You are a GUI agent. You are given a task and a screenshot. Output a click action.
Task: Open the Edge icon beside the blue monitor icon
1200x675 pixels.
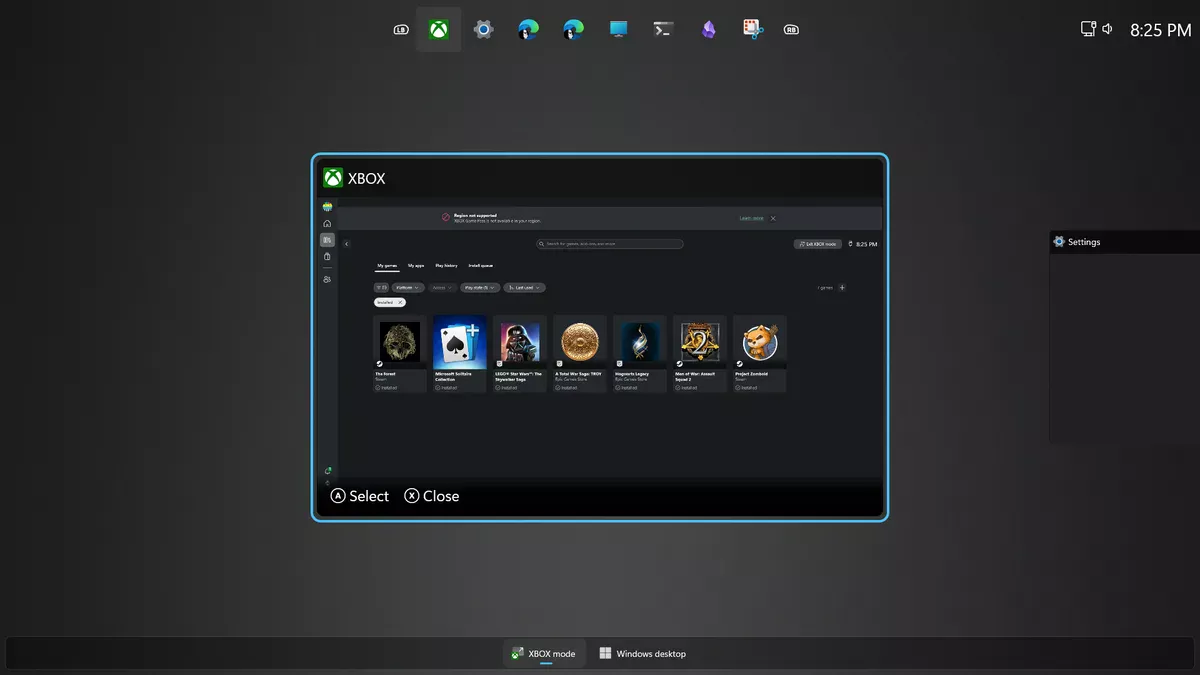[573, 30]
